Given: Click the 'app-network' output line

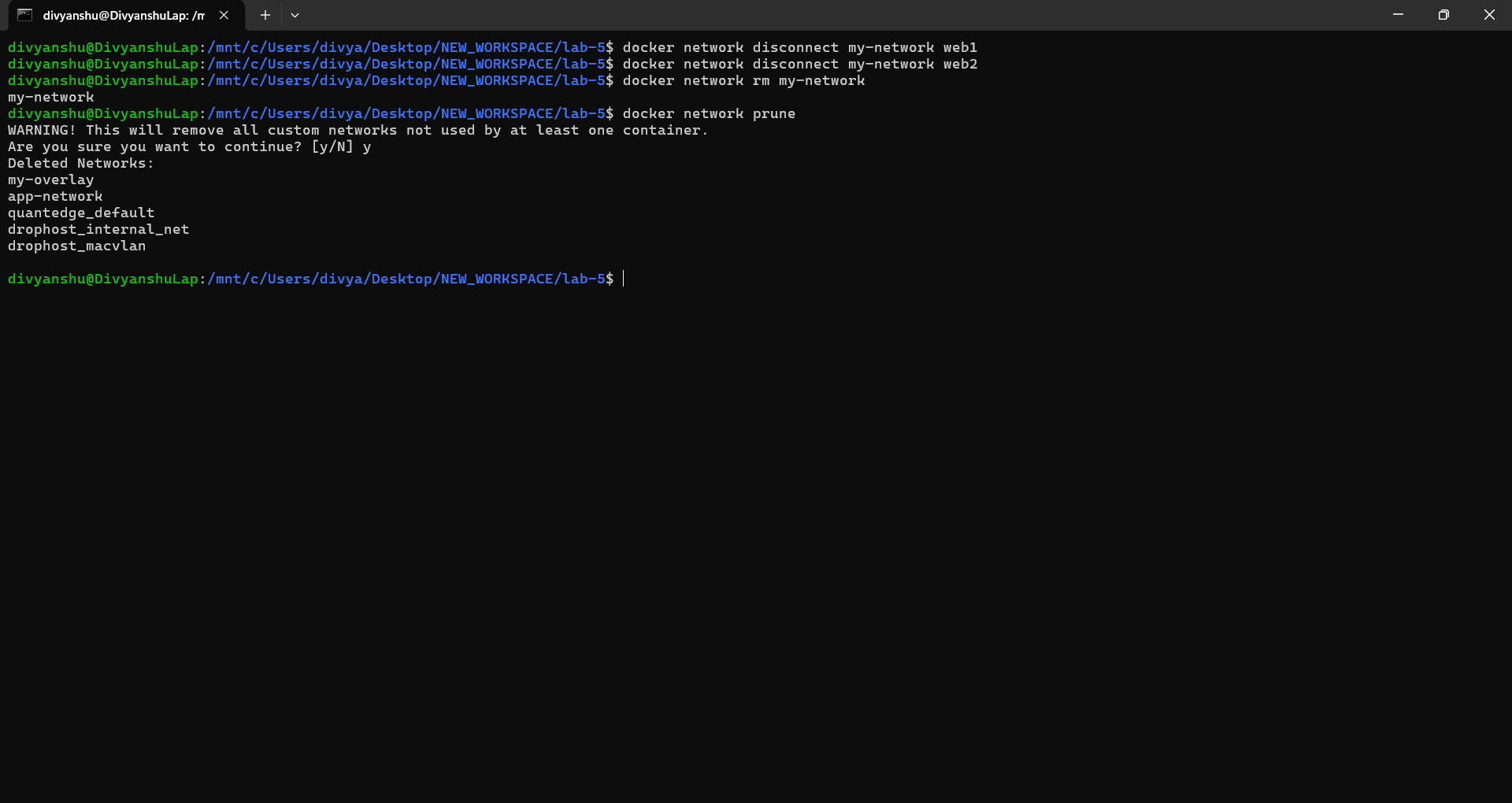Looking at the screenshot, I should click(55, 197).
